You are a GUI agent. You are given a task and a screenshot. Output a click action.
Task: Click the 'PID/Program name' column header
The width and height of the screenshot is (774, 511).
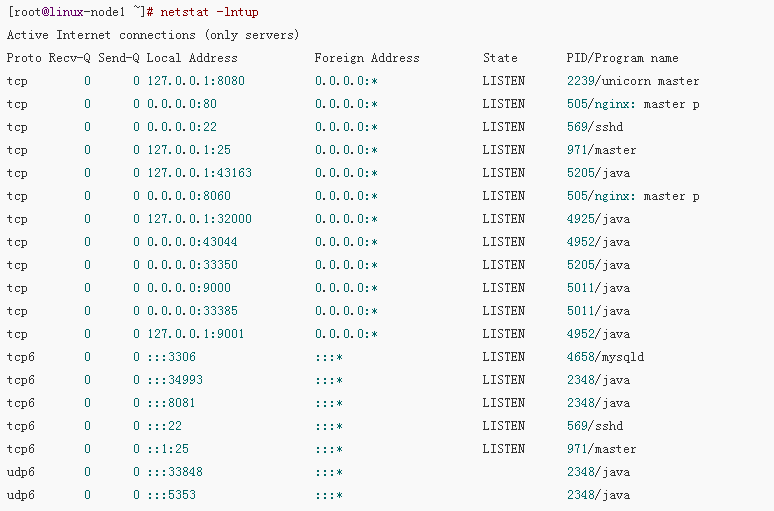click(622, 58)
